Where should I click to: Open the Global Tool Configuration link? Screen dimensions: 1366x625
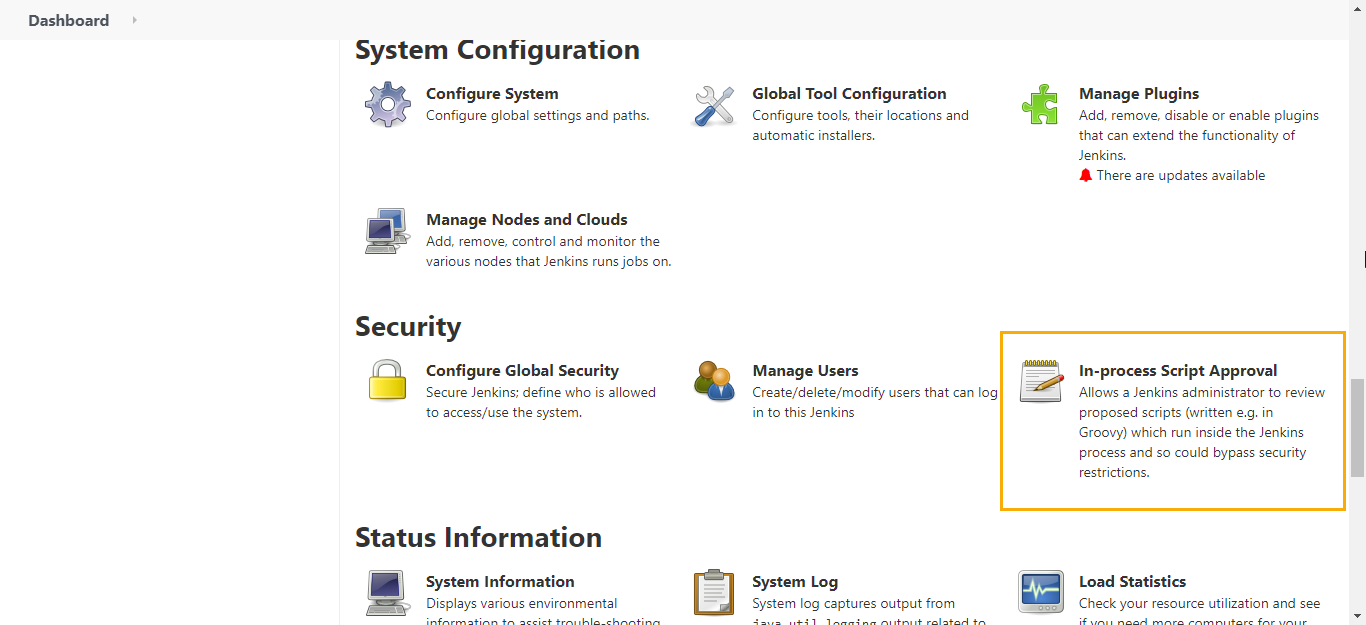click(x=849, y=94)
